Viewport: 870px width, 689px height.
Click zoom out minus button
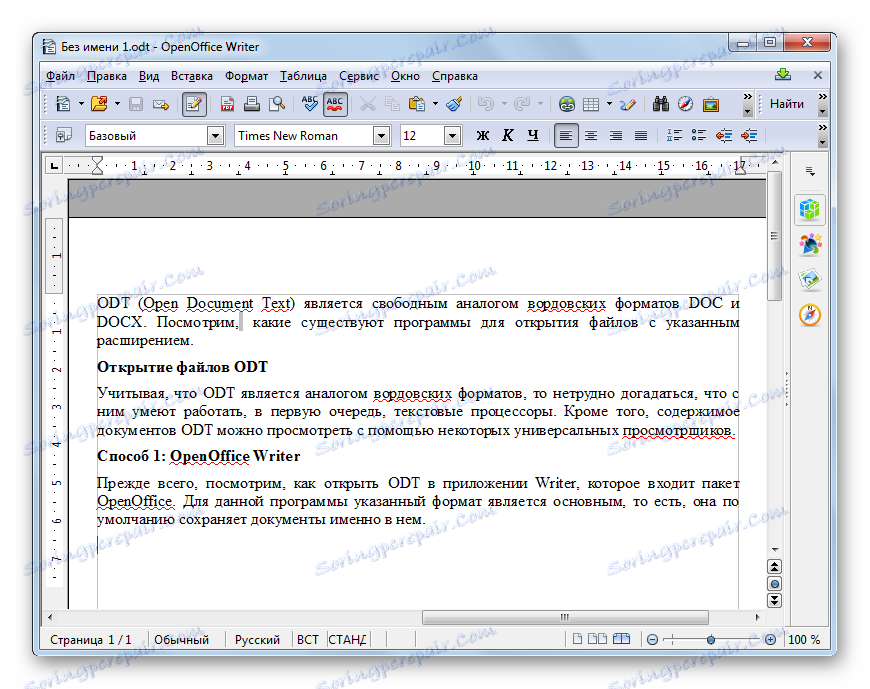click(x=652, y=640)
